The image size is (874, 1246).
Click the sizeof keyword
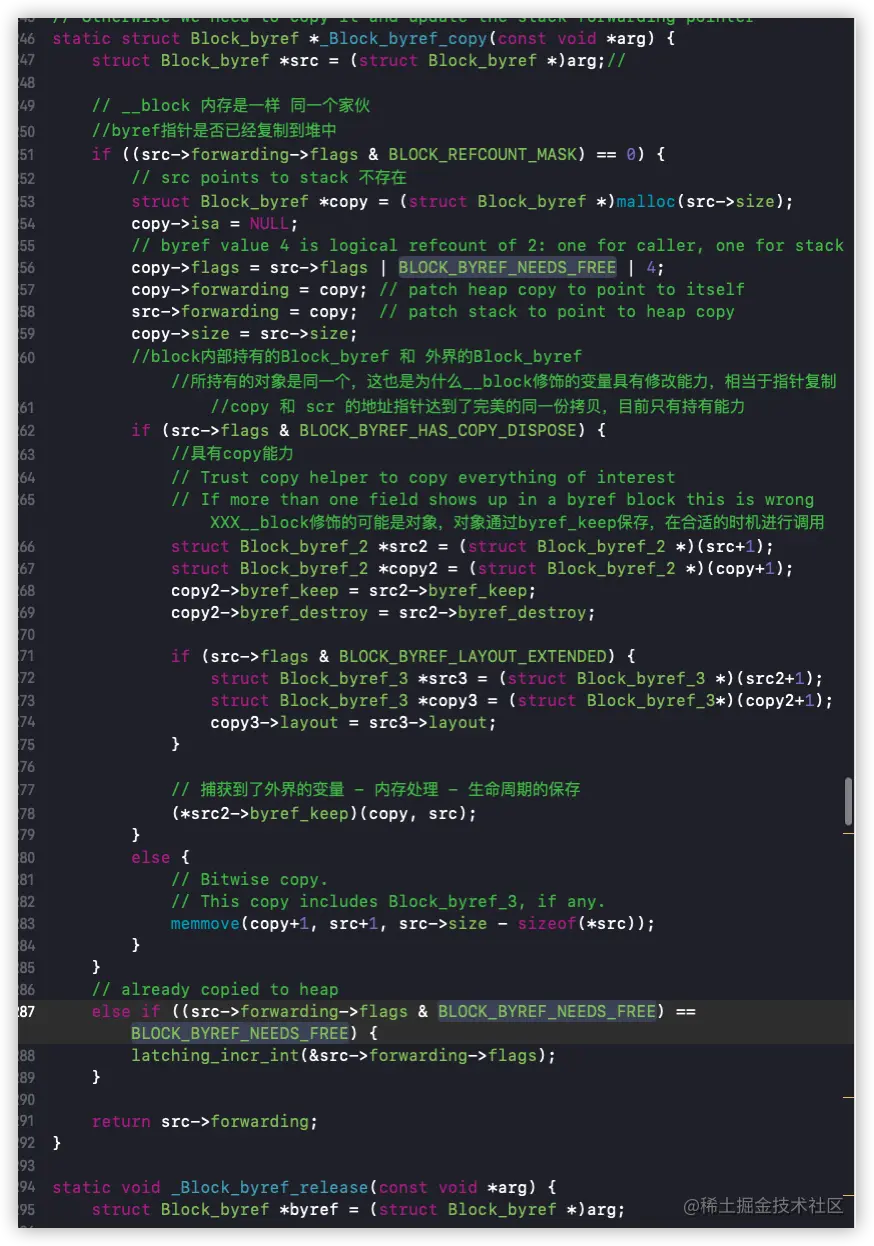pos(547,923)
